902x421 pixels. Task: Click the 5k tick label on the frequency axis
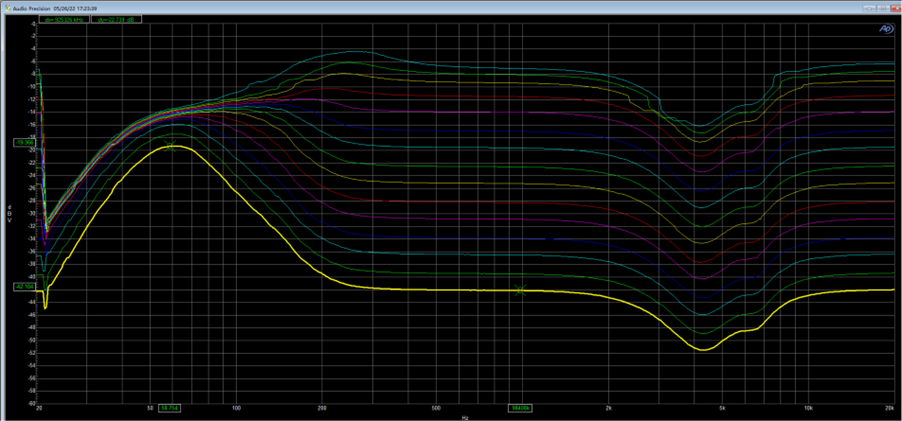[x=721, y=408]
